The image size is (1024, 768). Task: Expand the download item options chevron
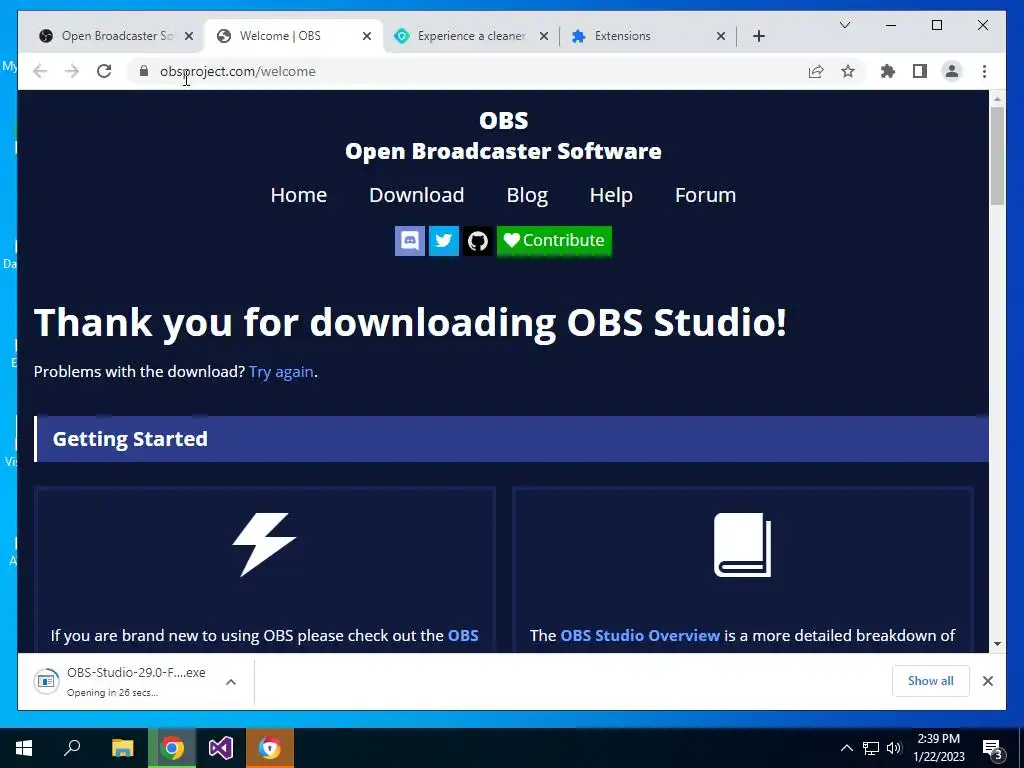pyautogui.click(x=231, y=682)
